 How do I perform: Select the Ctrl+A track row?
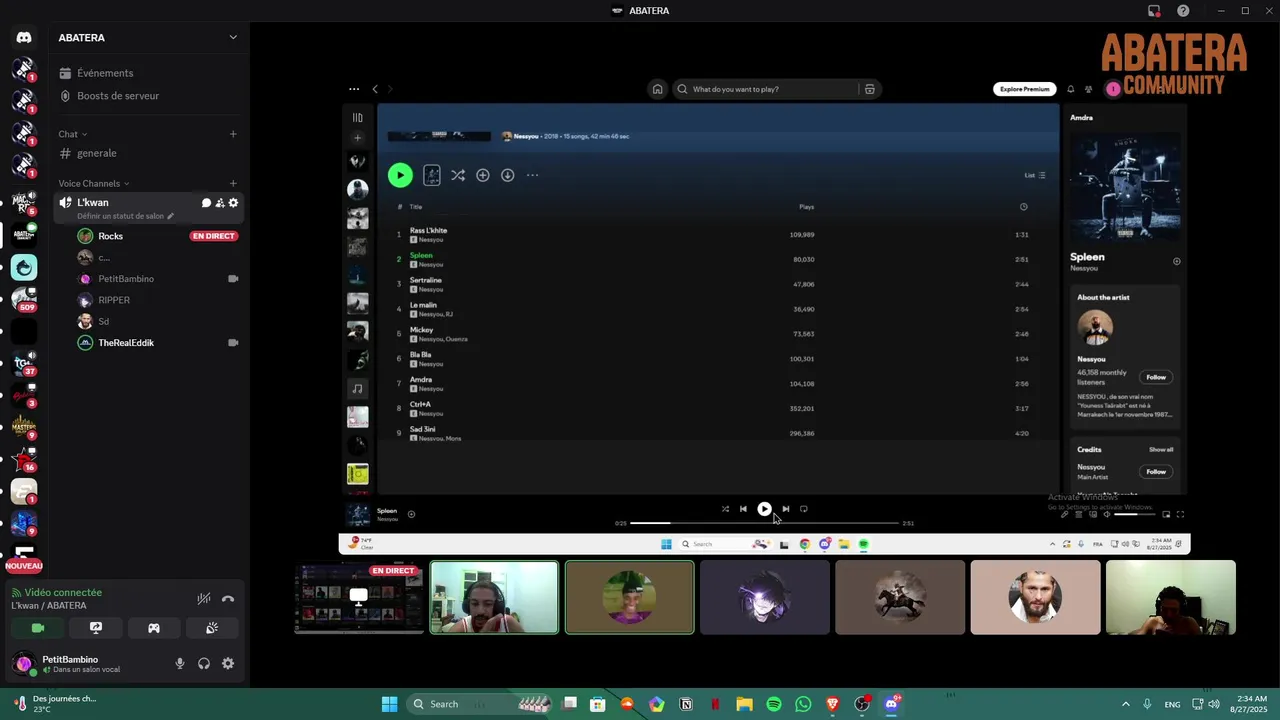tap(718, 408)
